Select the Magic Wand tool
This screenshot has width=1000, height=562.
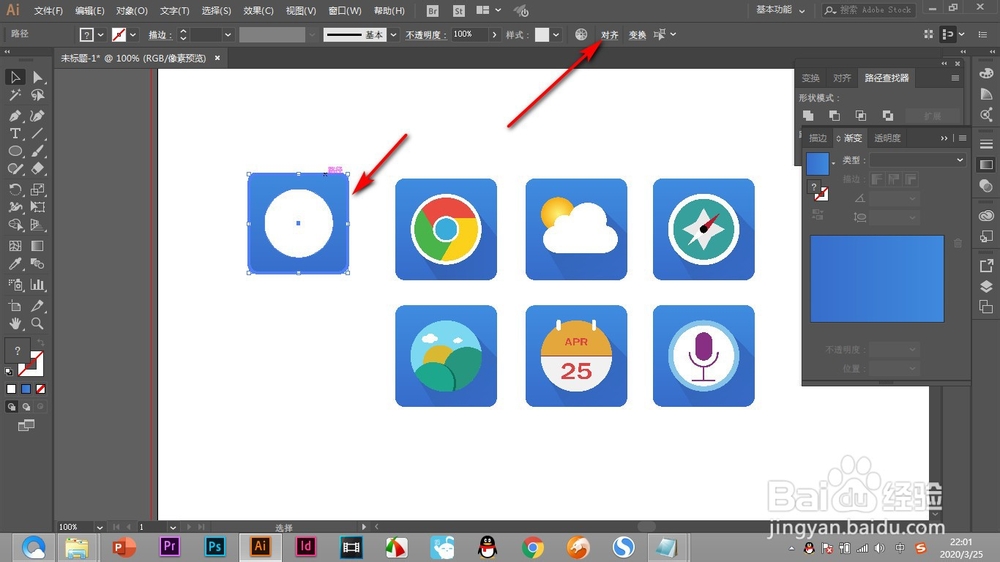point(15,96)
